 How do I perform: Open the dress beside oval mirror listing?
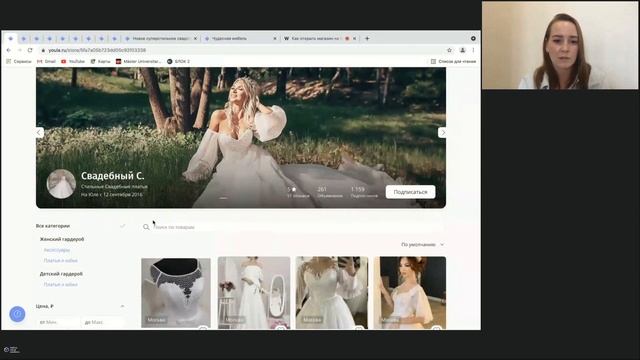(254, 293)
